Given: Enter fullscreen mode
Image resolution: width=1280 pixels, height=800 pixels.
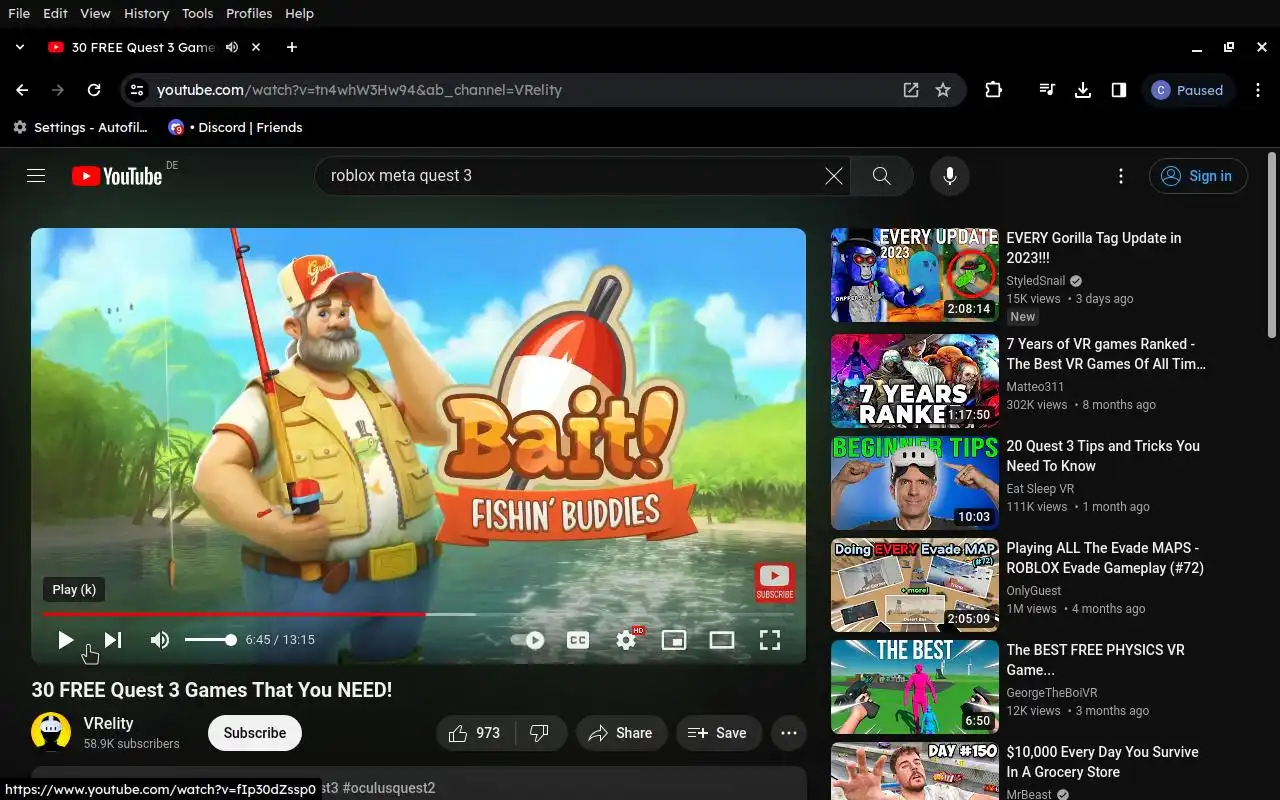Looking at the screenshot, I should pyautogui.click(x=770, y=640).
